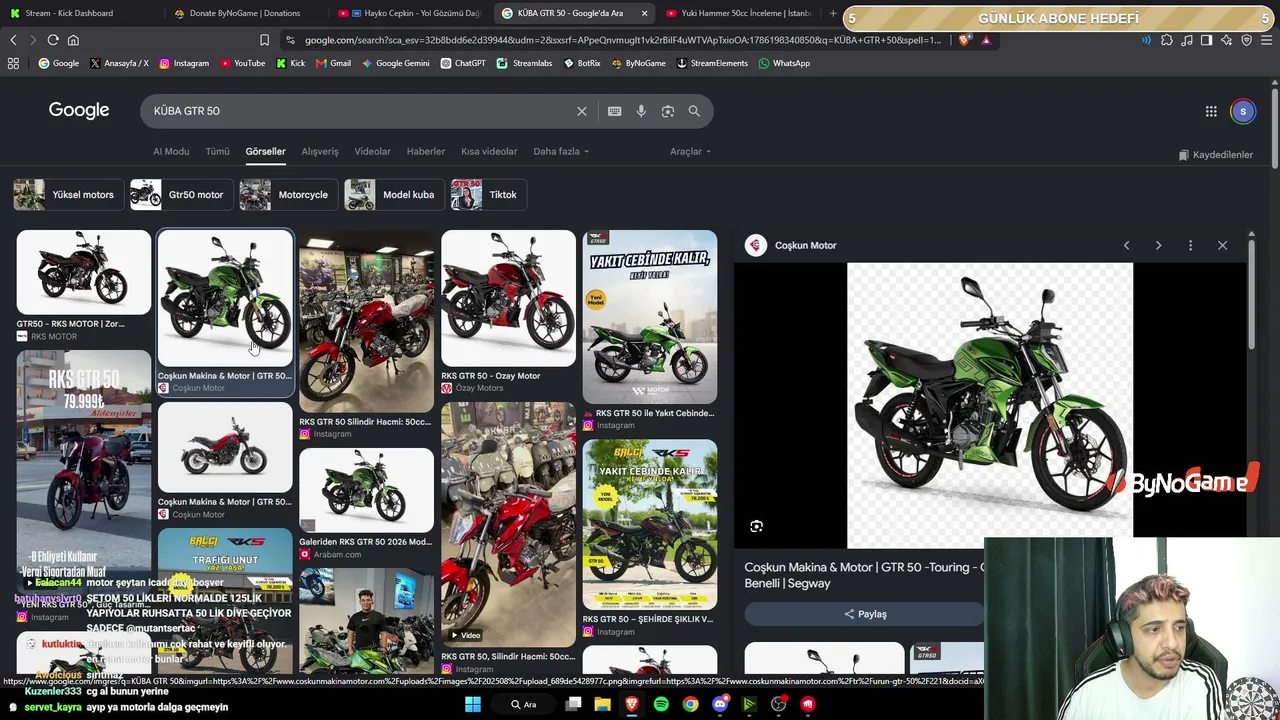
Task: Show the previous image in preview panel
Action: [1126, 245]
